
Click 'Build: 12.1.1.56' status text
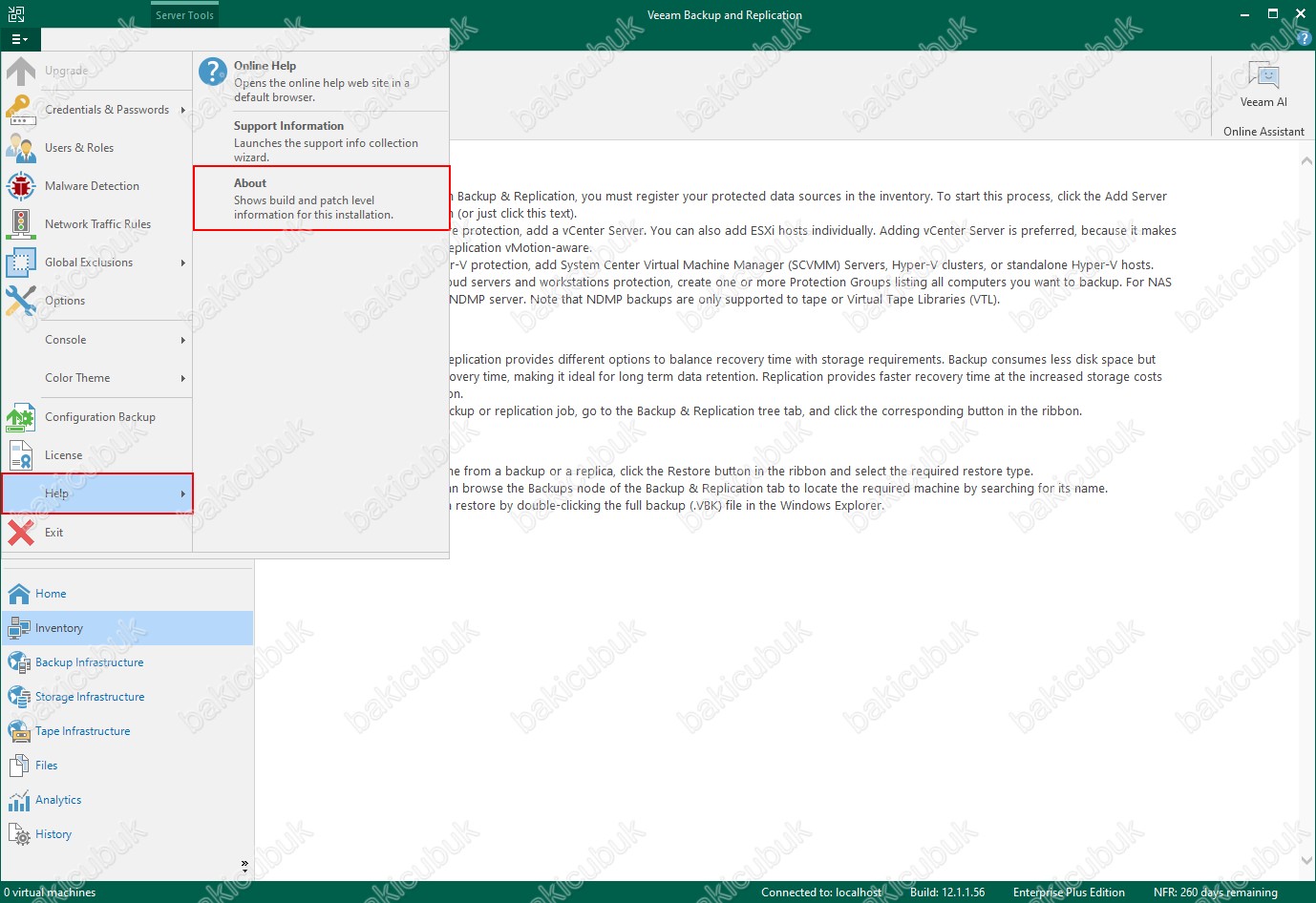(x=947, y=892)
